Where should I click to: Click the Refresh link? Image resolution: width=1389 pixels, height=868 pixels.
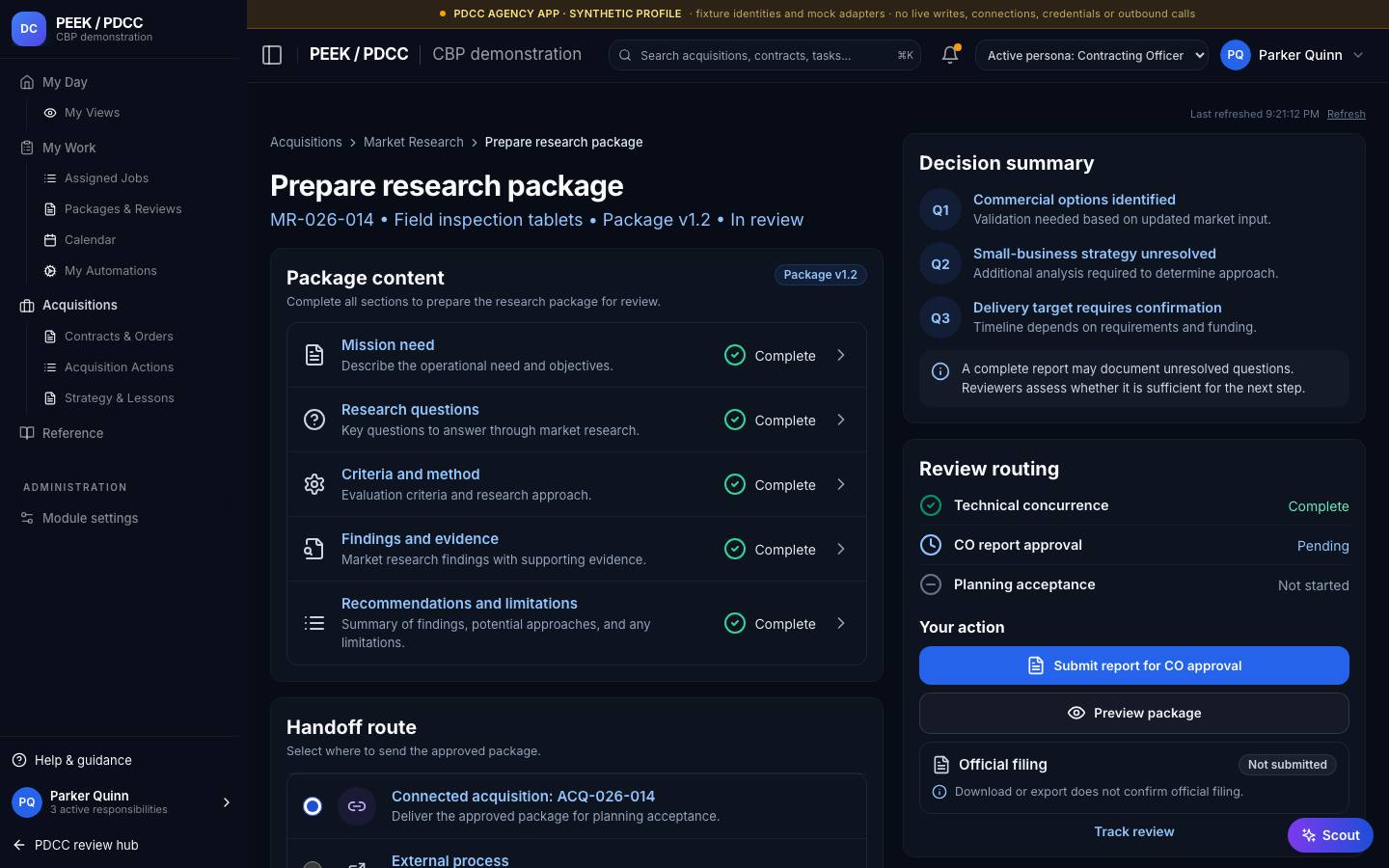(1347, 114)
